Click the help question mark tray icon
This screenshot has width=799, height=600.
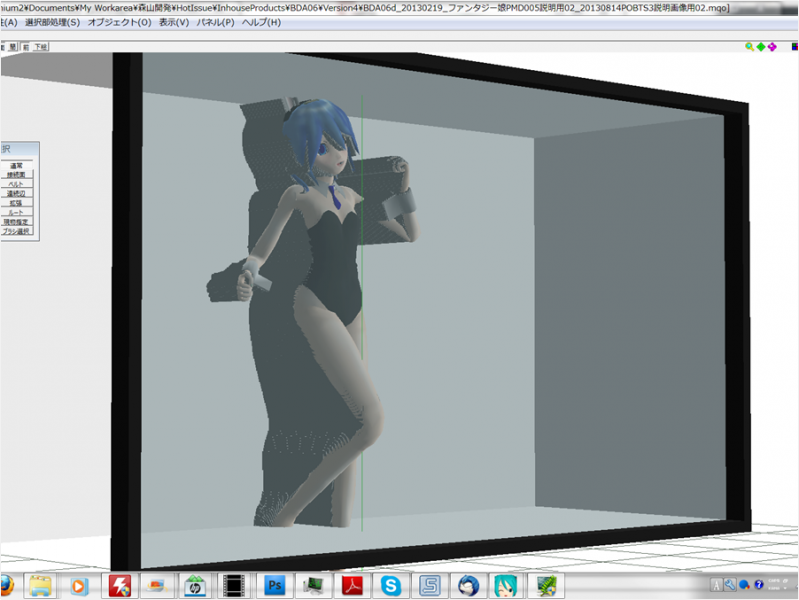click(x=759, y=585)
